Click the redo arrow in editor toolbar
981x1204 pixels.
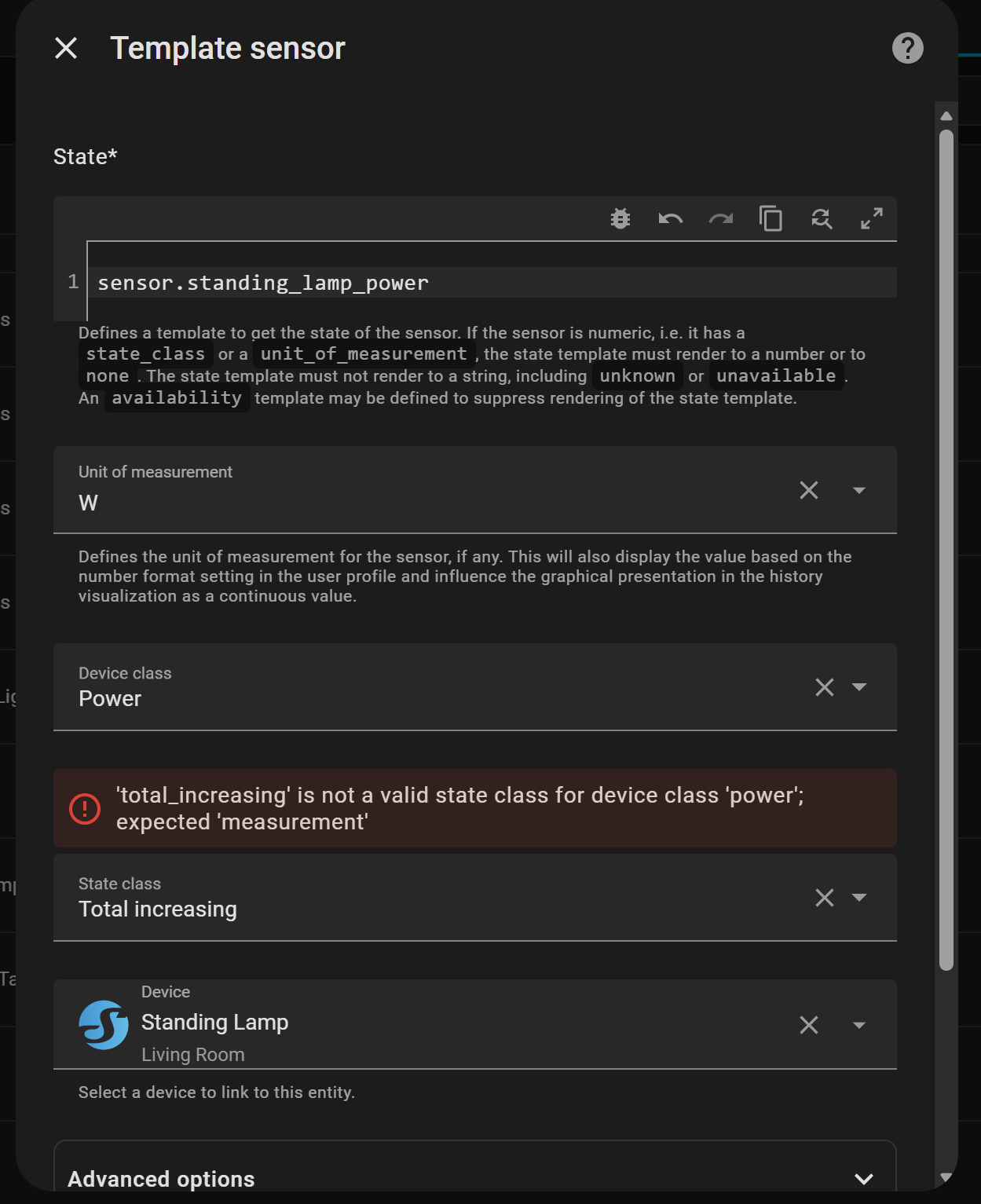pyautogui.click(x=720, y=218)
